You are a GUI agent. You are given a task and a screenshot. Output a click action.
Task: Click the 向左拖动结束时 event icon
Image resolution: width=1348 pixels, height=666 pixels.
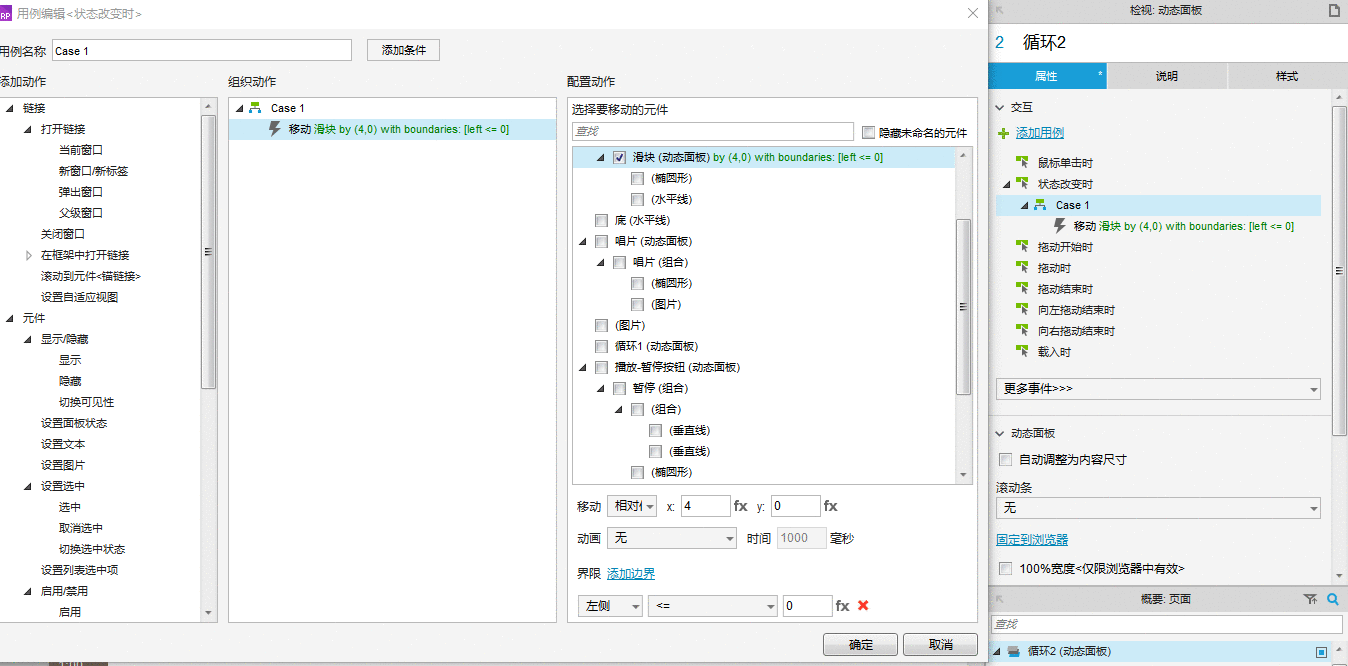click(x=1022, y=310)
